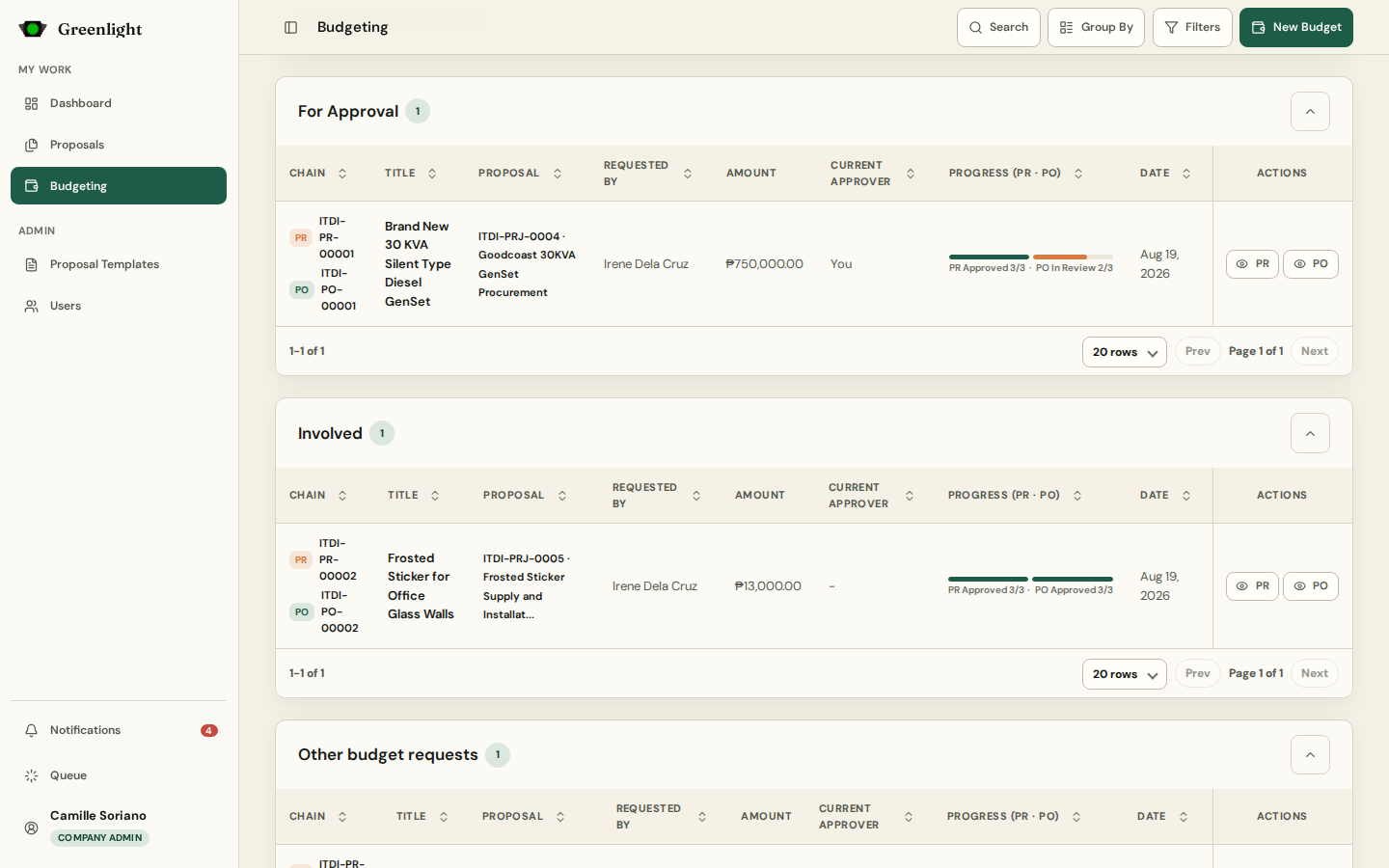Click Next in Involved table pagination

1315,674
